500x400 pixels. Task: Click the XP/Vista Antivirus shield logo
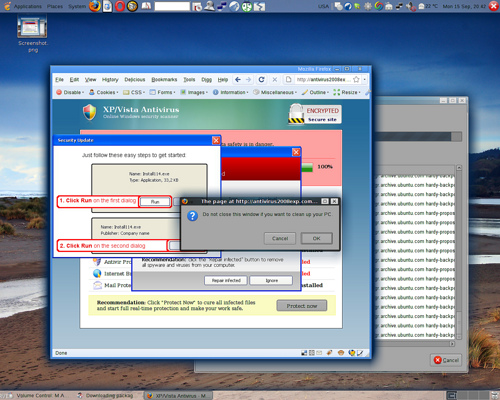coord(90,112)
